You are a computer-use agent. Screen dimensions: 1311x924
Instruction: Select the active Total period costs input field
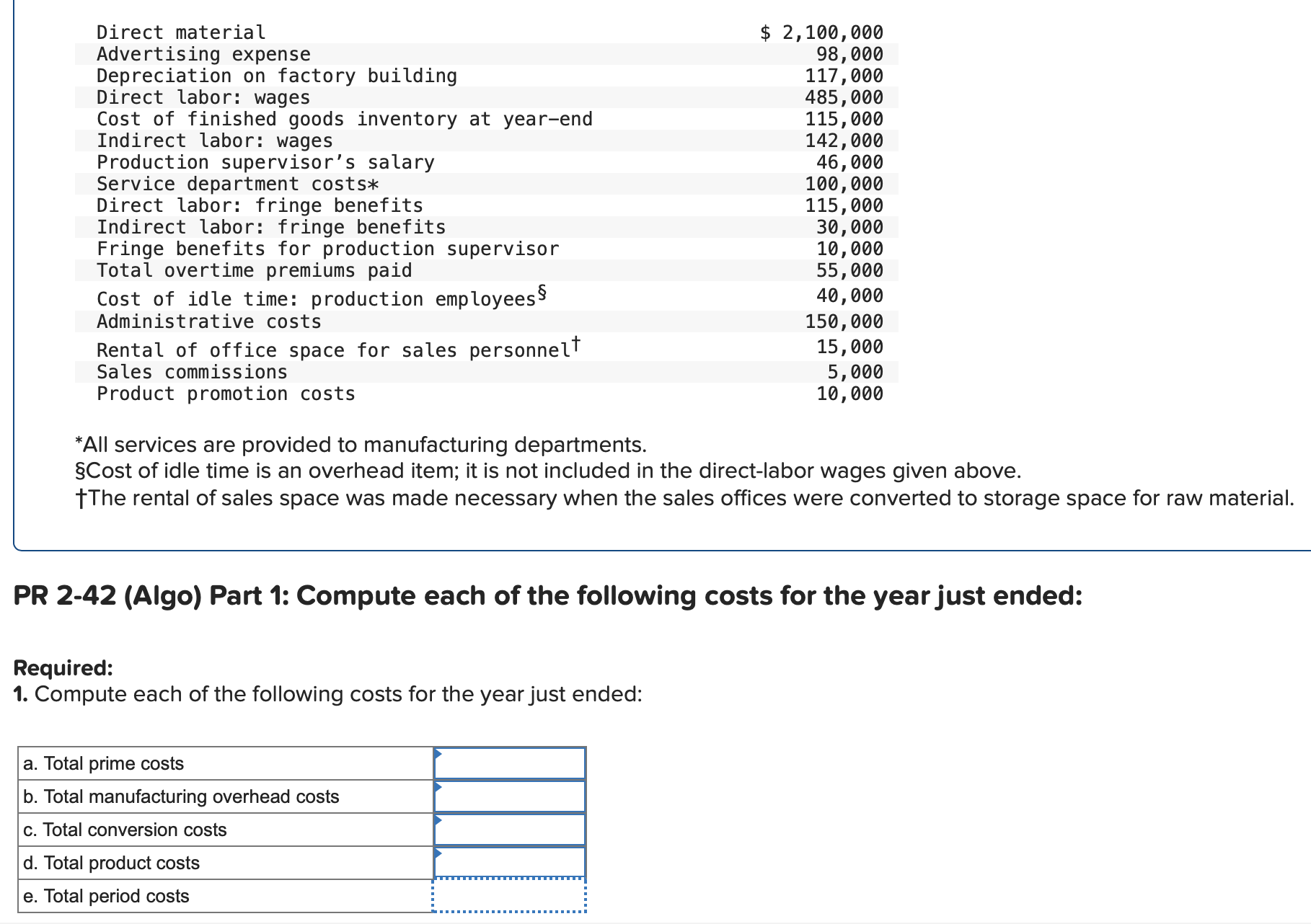510,896
